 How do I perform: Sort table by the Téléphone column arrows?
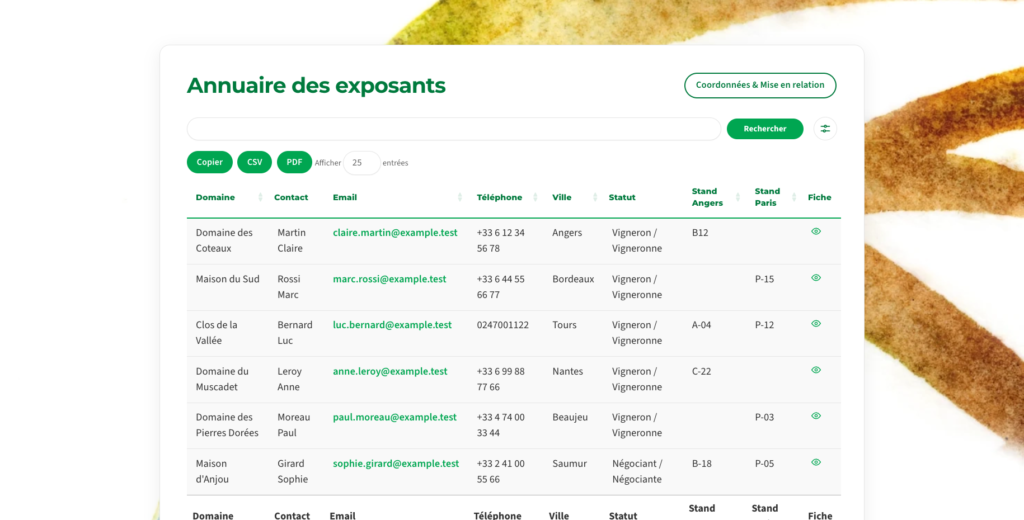[x=535, y=197]
